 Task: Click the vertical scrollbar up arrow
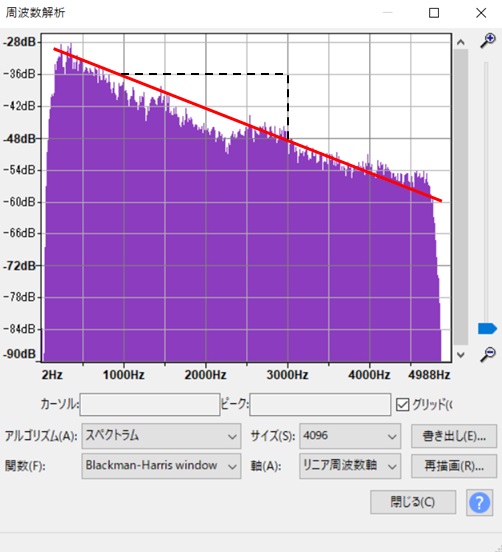pyautogui.click(x=460, y=42)
